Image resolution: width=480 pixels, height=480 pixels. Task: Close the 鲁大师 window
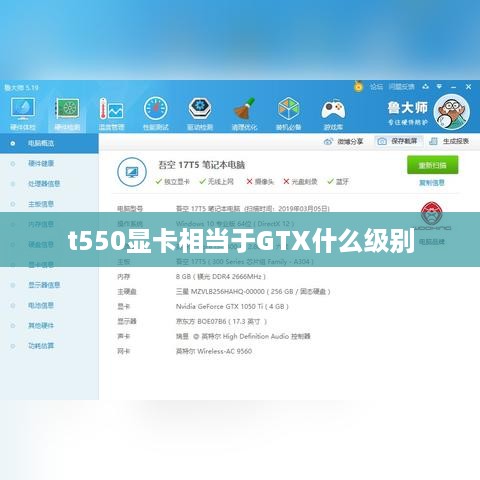[468, 87]
